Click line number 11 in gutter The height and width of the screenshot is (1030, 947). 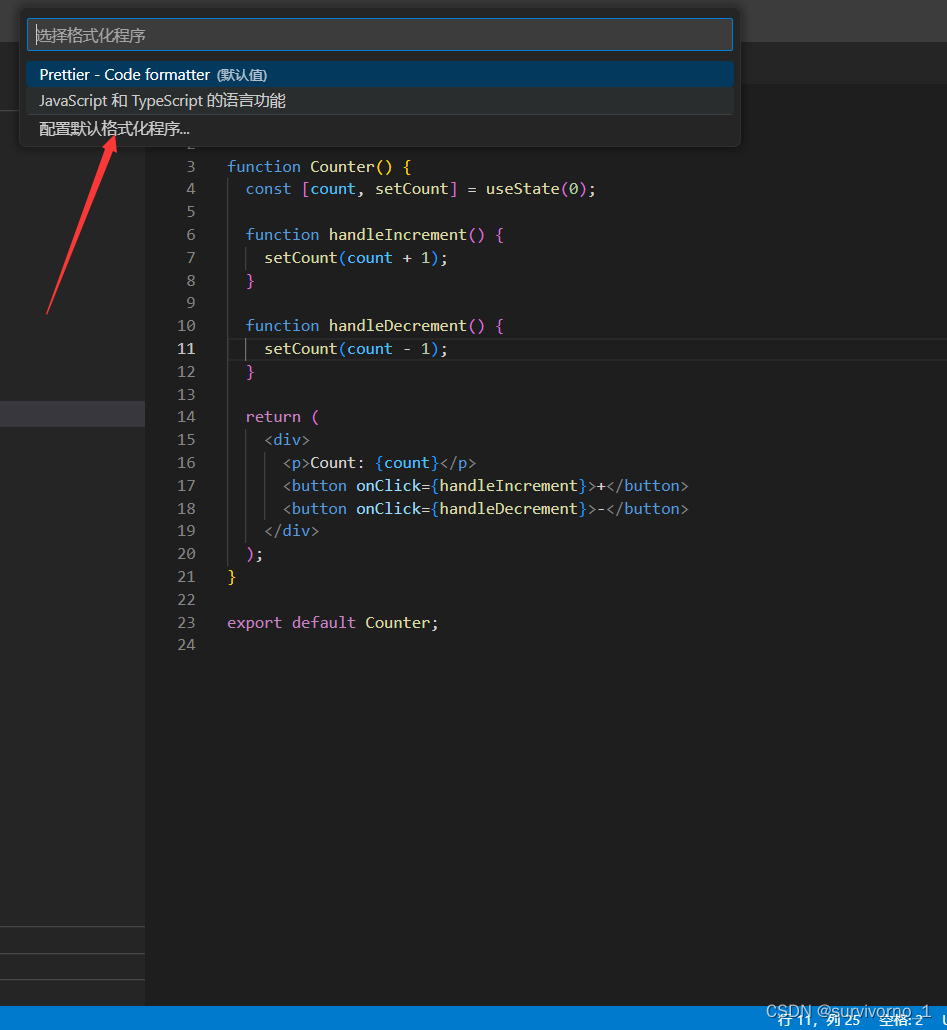[x=187, y=349]
